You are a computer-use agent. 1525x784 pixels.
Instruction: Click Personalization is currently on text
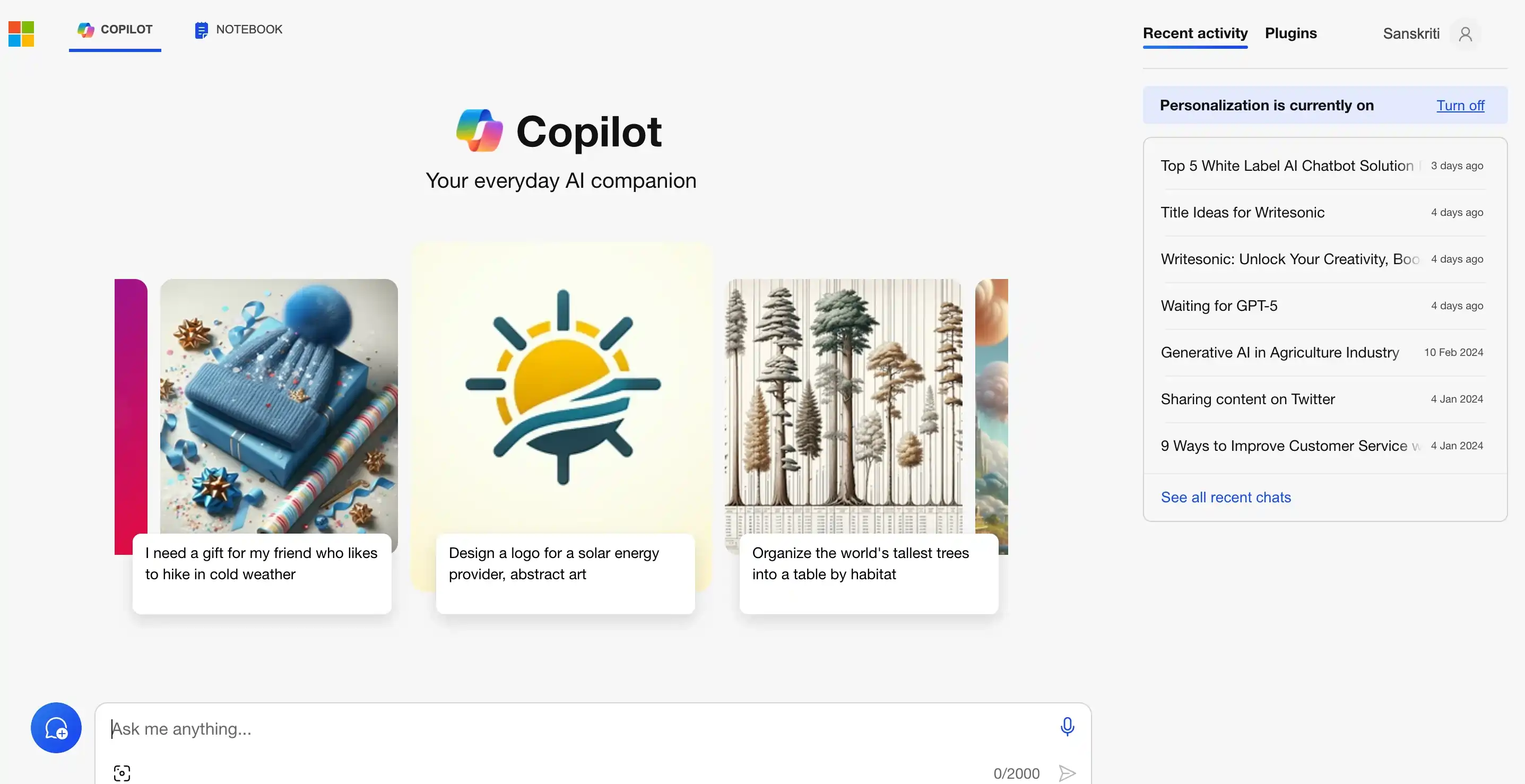tap(1266, 106)
